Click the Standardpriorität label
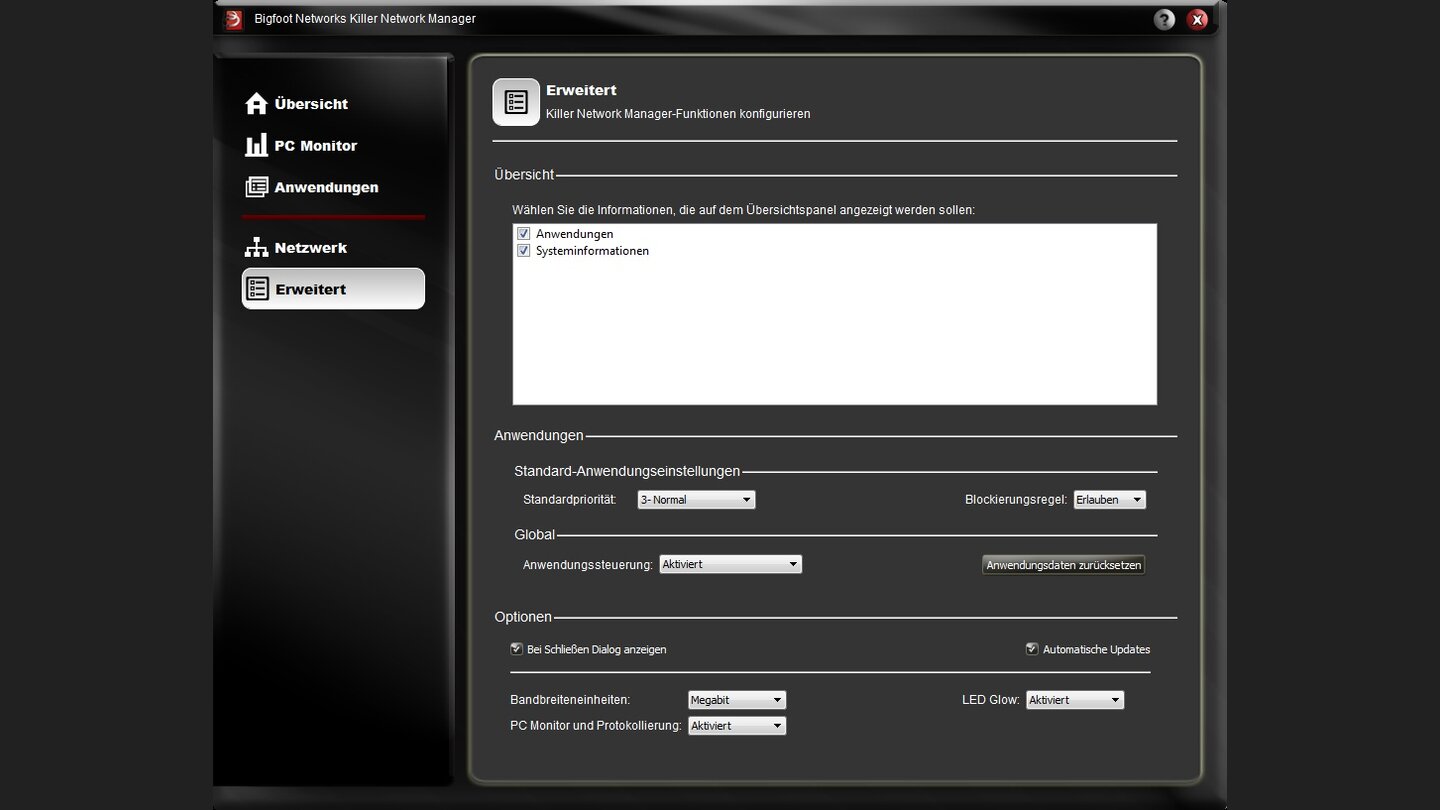Image resolution: width=1440 pixels, height=810 pixels. coord(570,500)
